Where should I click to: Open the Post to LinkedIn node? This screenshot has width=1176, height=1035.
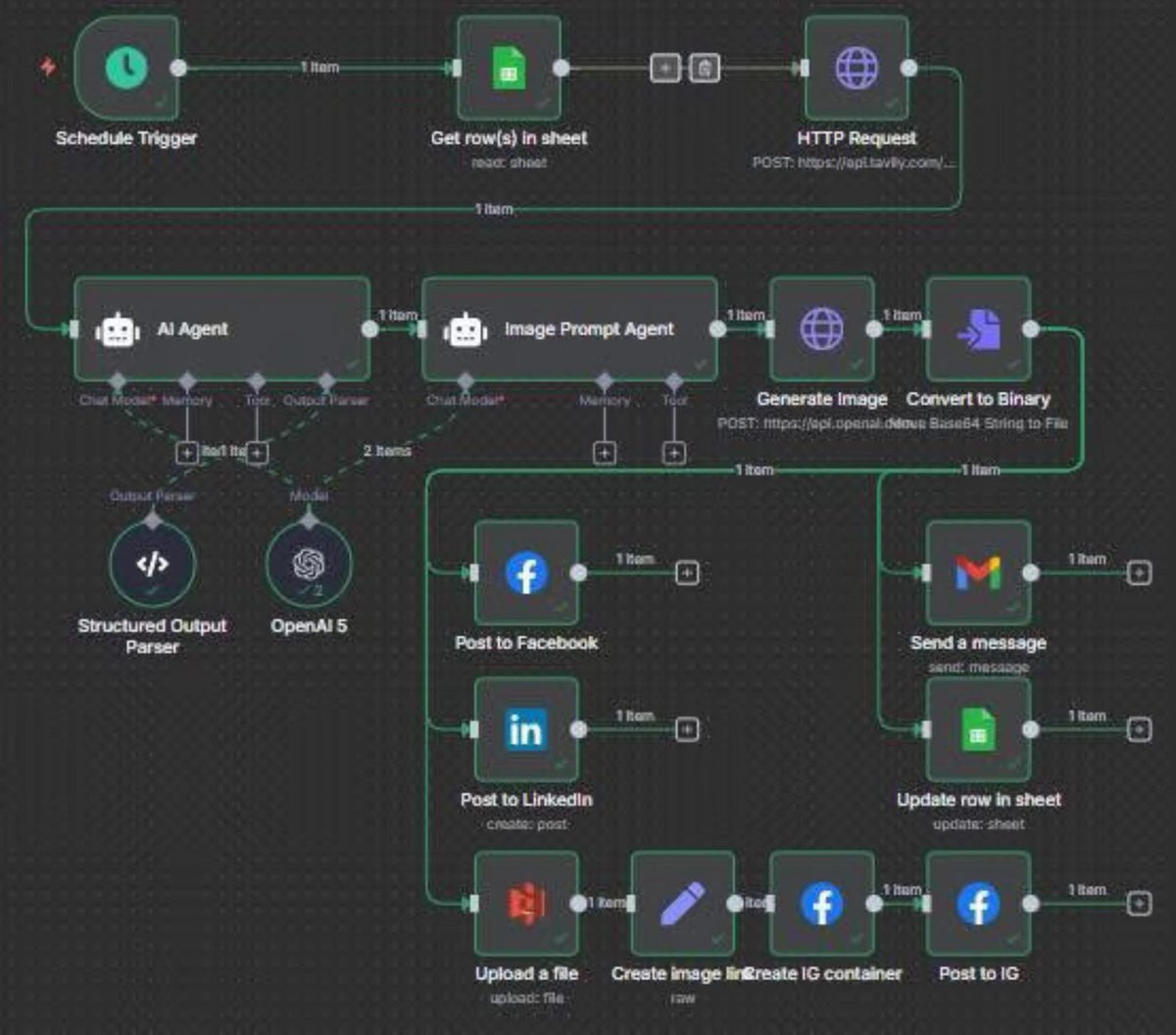(x=525, y=730)
